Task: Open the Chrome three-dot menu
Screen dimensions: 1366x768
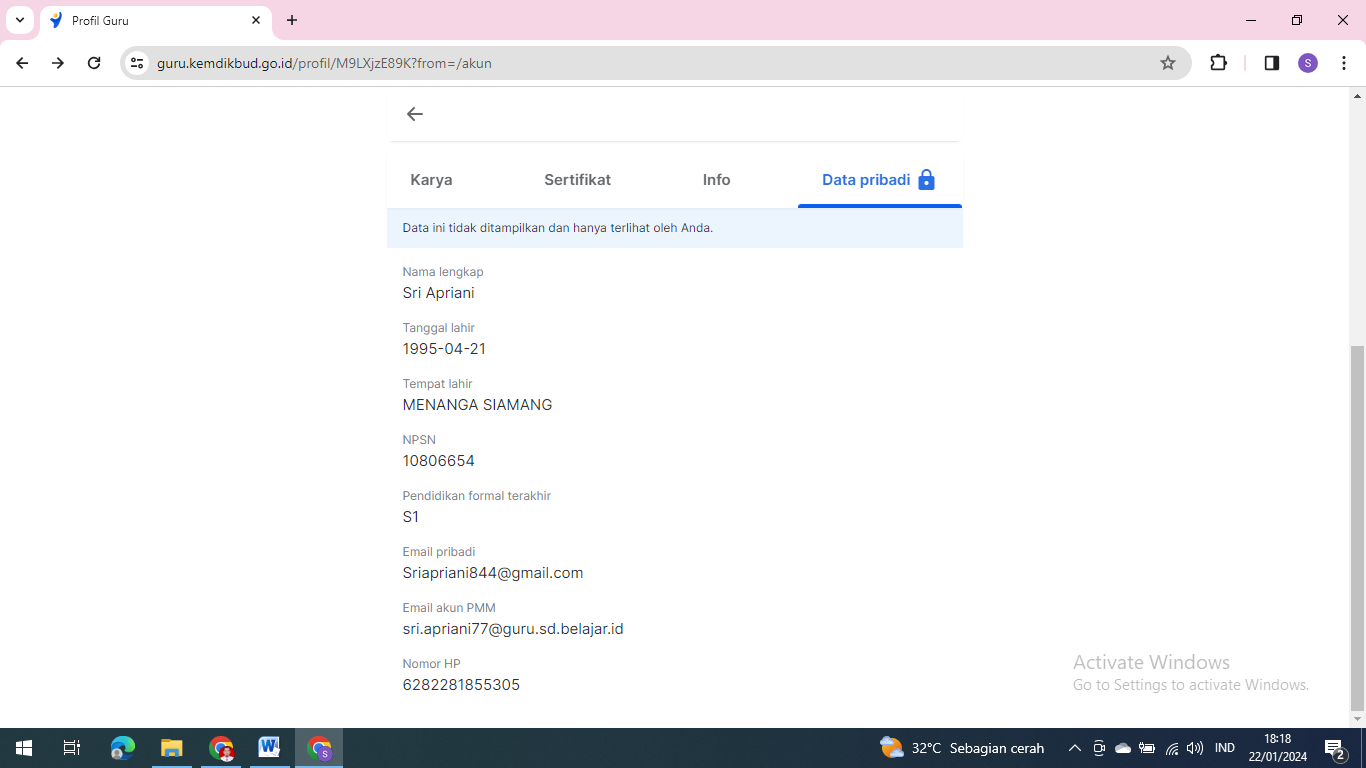Action: tap(1344, 63)
